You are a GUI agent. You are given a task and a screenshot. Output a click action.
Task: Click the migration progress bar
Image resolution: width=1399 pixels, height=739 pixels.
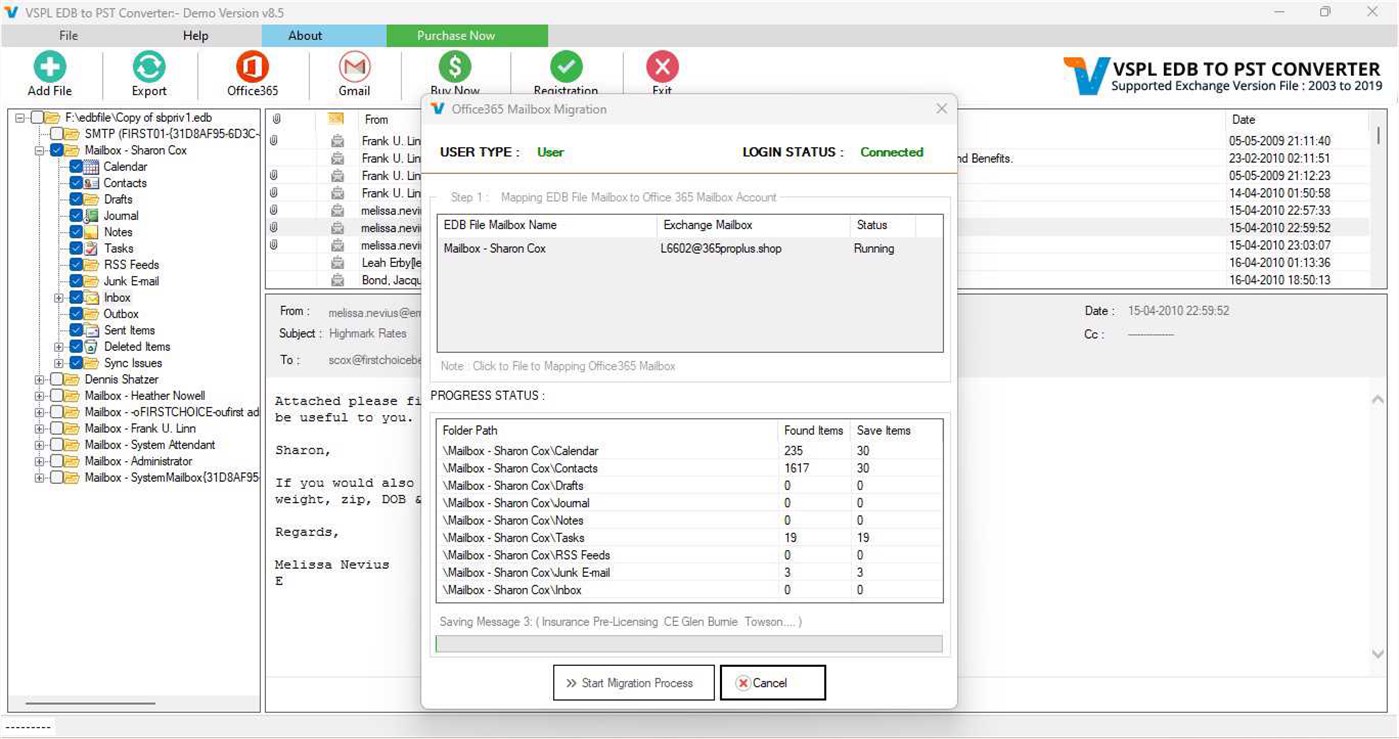coord(689,643)
